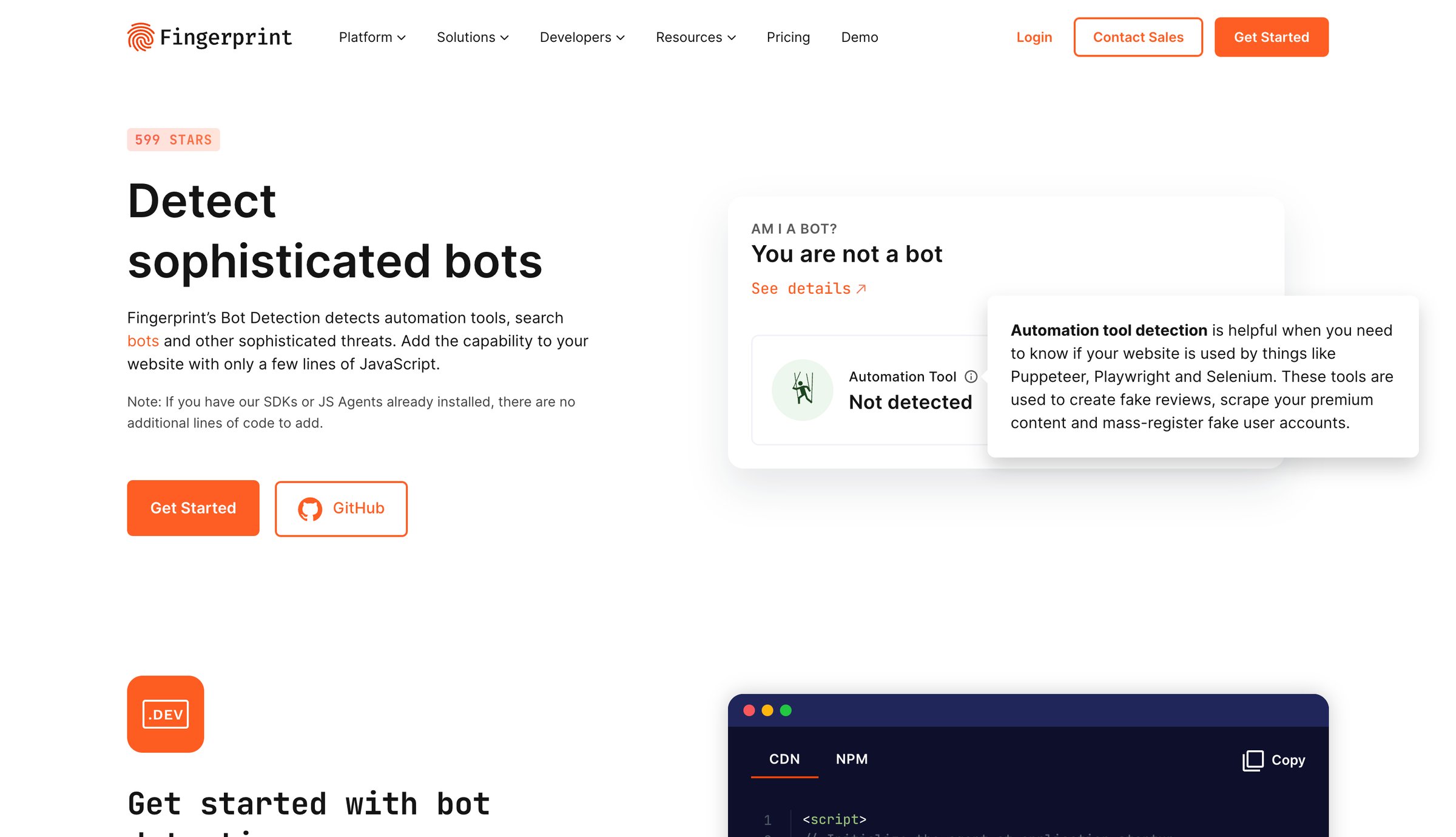This screenshot has height=837, width=1456.
Task: Click the Login link
Action: (x=1034, y=37)
